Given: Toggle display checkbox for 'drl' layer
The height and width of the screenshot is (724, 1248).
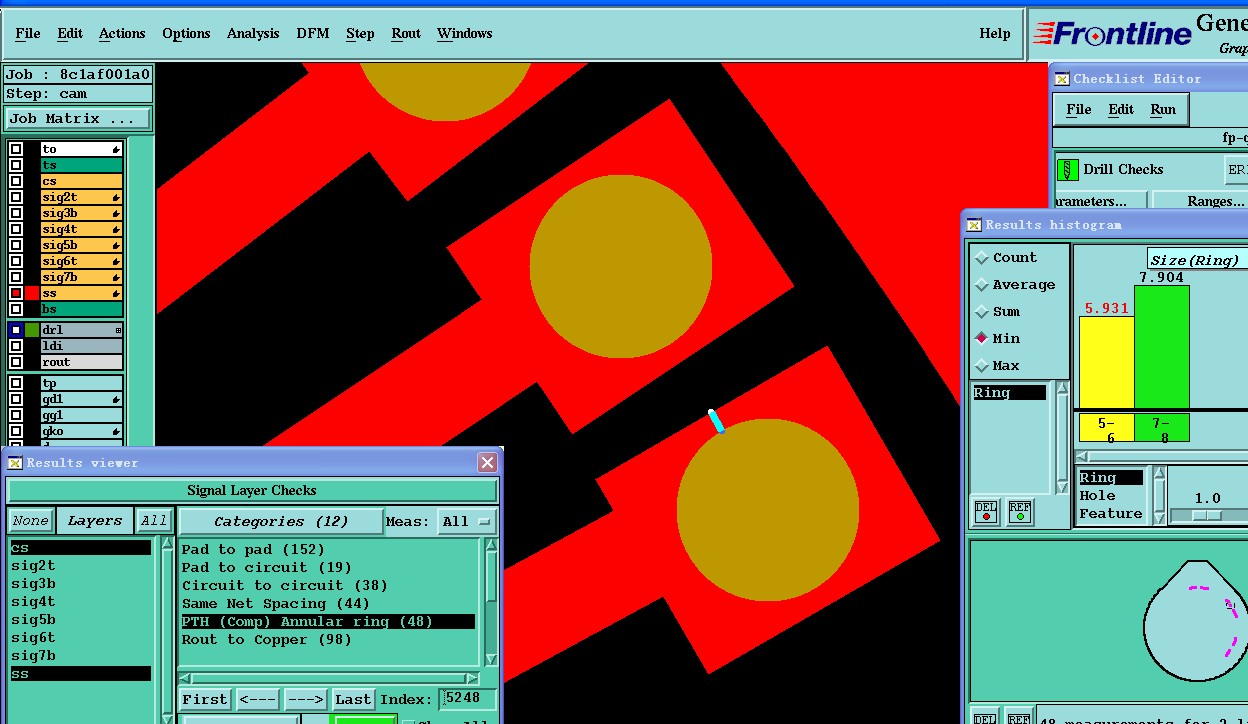Looking at the screenshot, I should 16,330.
